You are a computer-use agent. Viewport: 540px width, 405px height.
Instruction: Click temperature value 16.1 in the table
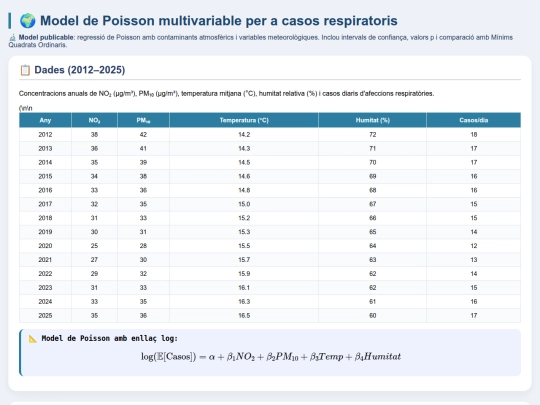pyautogui.click(x=244, y=288)
